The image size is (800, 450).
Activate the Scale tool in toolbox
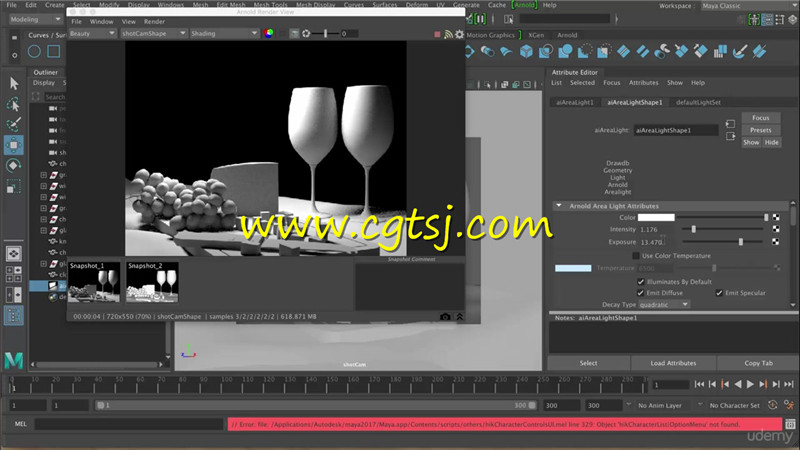pyautogui.click(x=14, y=186)
